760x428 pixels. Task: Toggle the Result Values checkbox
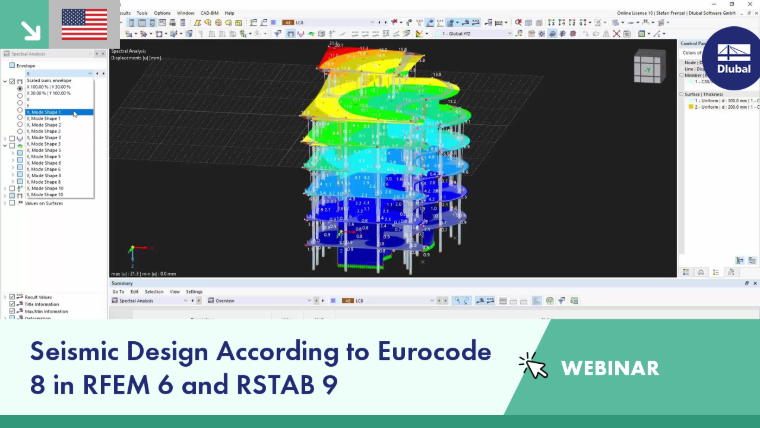pos(12,297)
